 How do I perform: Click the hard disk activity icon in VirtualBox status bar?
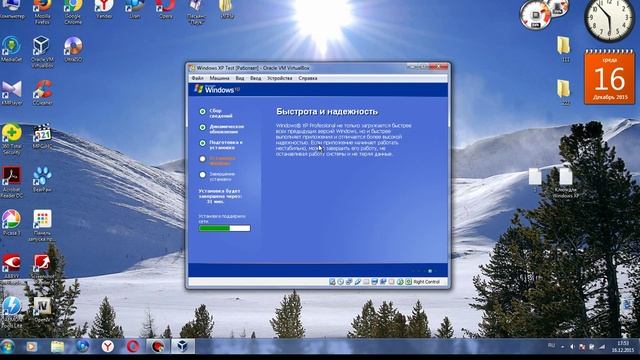332,282
